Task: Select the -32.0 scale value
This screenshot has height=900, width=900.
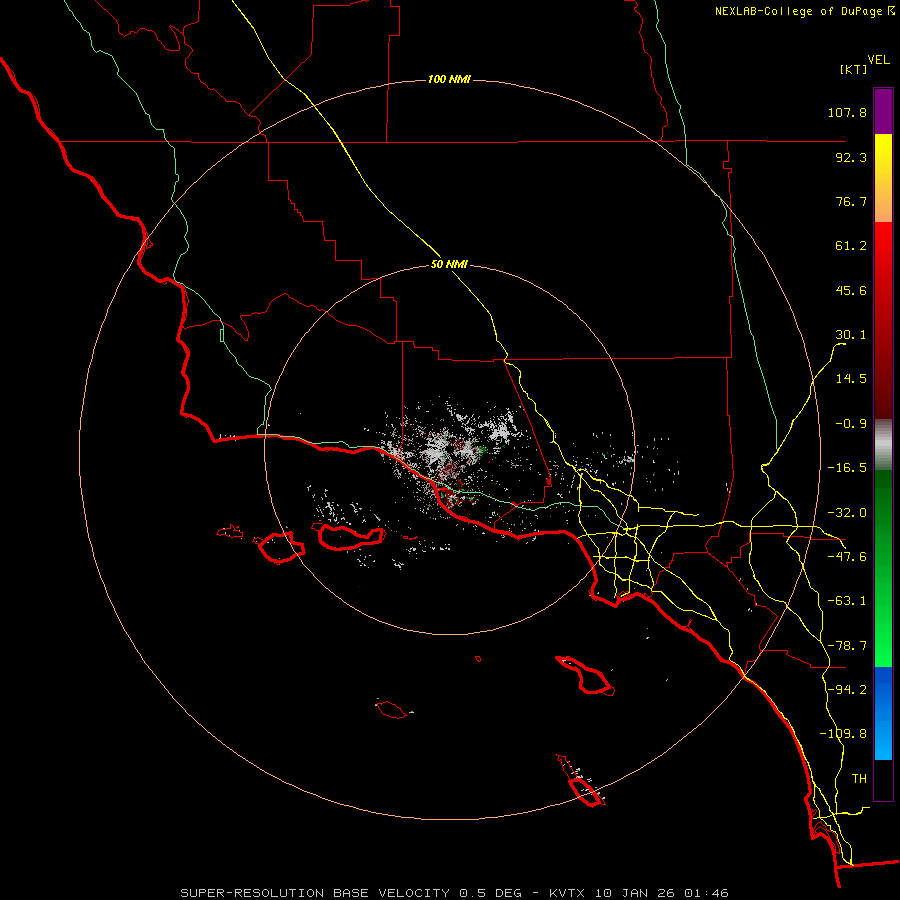Action: click(847, 513)
